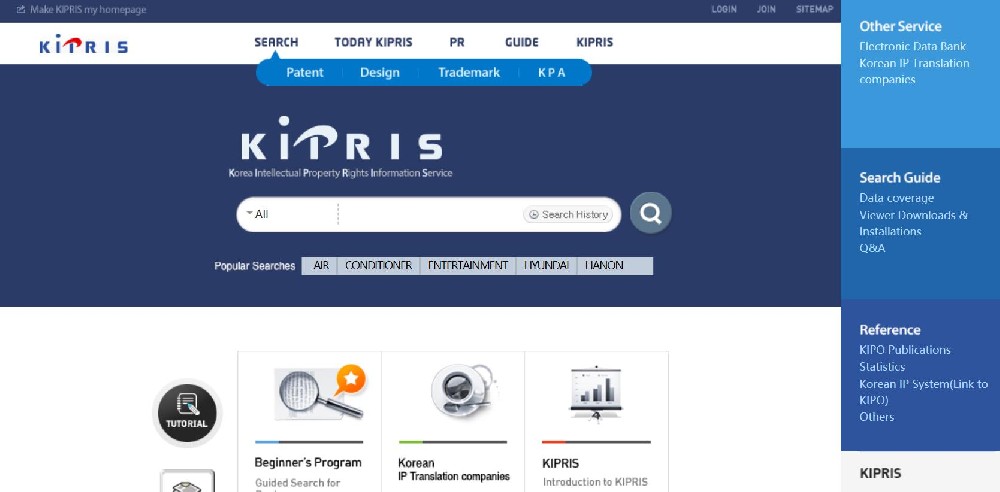
Task: Click the CONDITIONER popular search term
Action: [378, 265]
